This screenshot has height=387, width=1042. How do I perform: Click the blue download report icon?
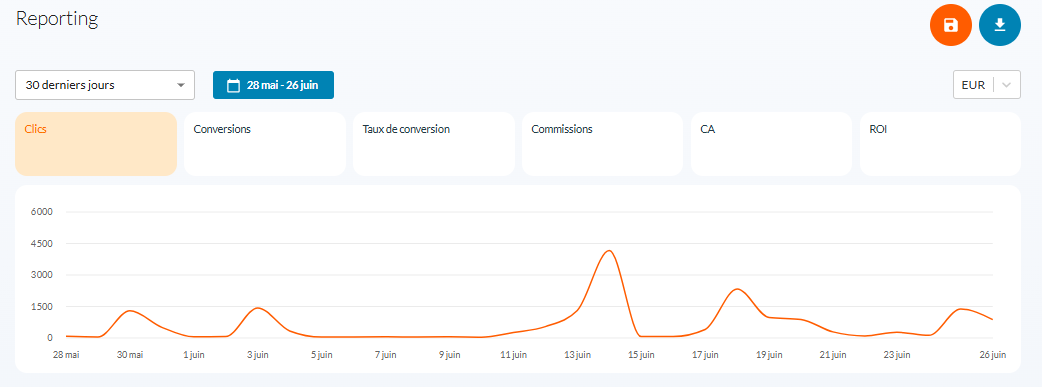[999, 25]
